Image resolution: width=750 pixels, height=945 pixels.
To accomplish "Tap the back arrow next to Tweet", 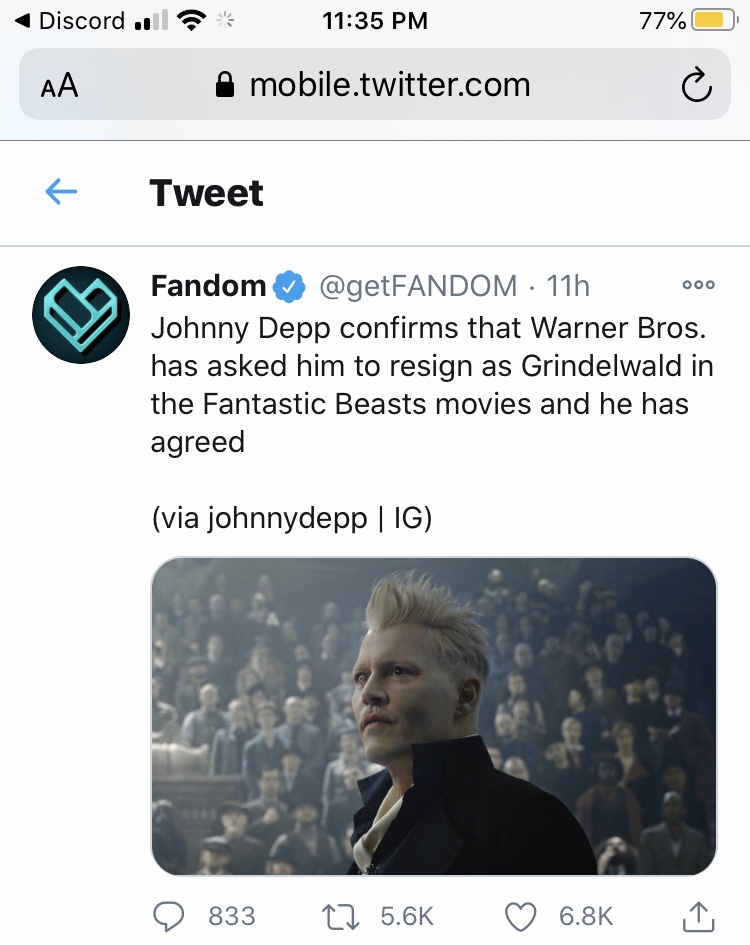I will [61, 192].
